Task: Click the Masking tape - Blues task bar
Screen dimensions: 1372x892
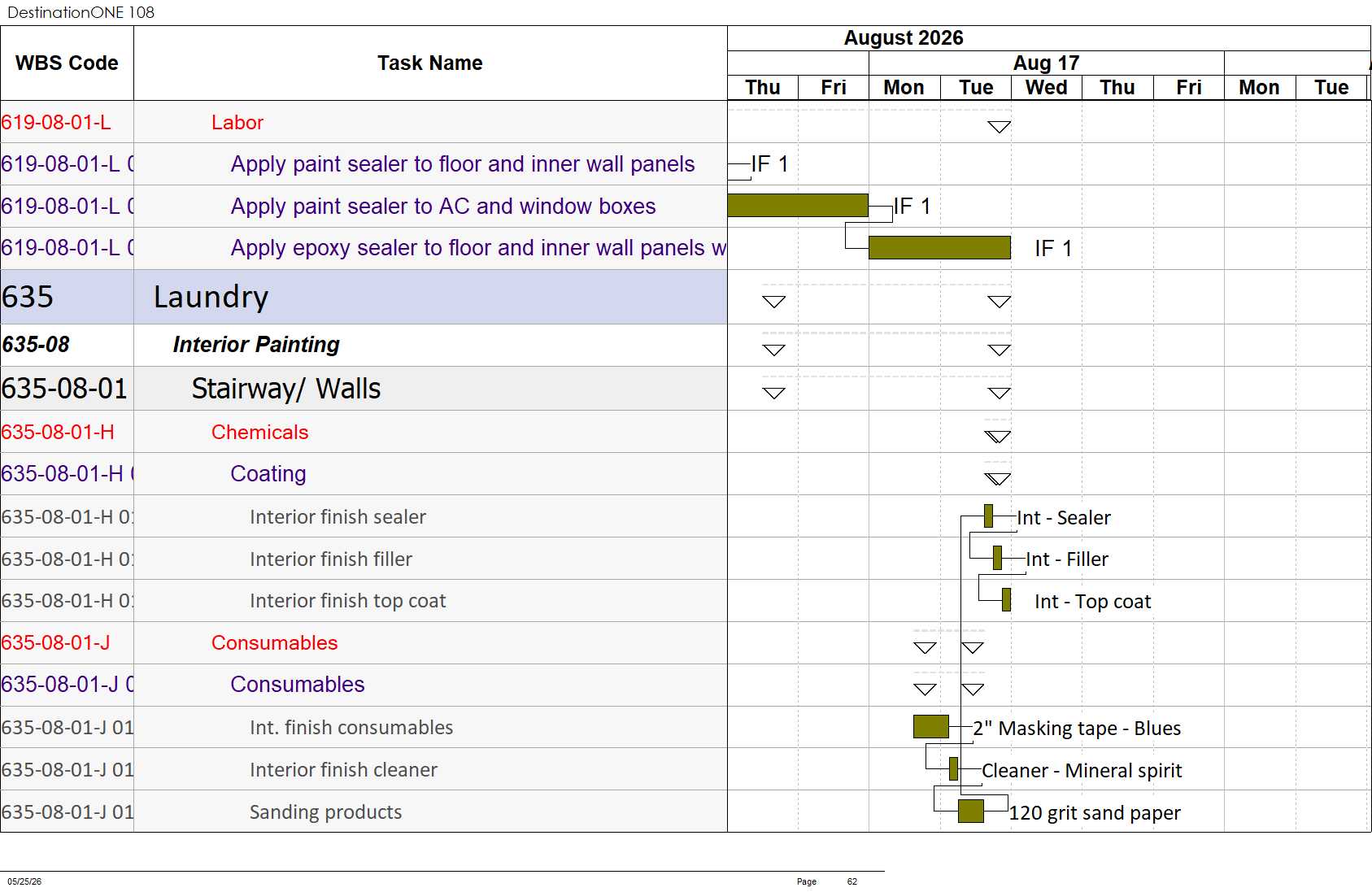Action: tap(930, 726)
